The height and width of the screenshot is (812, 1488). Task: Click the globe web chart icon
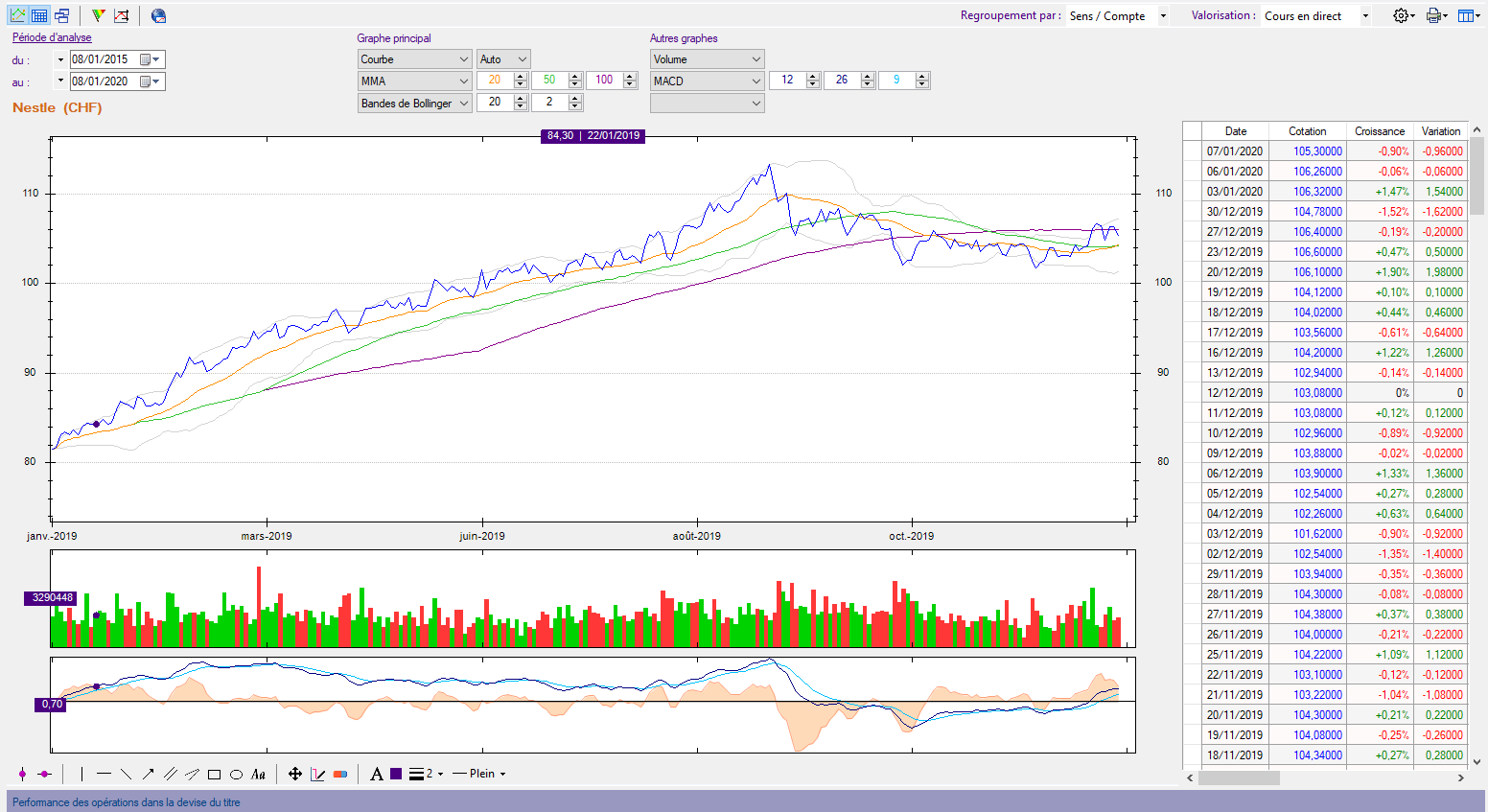[x=159, y=15]
